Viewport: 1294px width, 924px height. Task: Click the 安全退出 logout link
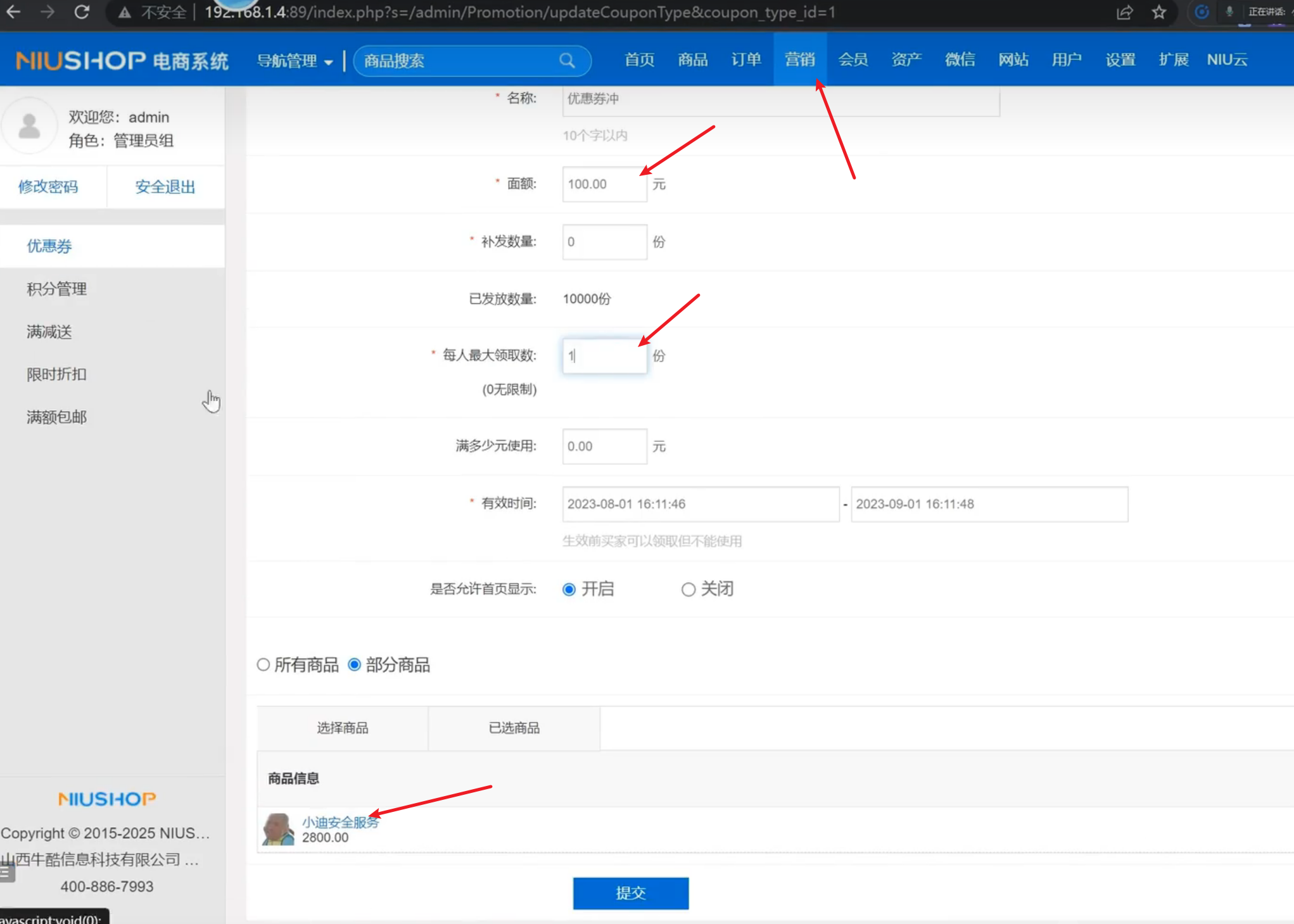165,187
